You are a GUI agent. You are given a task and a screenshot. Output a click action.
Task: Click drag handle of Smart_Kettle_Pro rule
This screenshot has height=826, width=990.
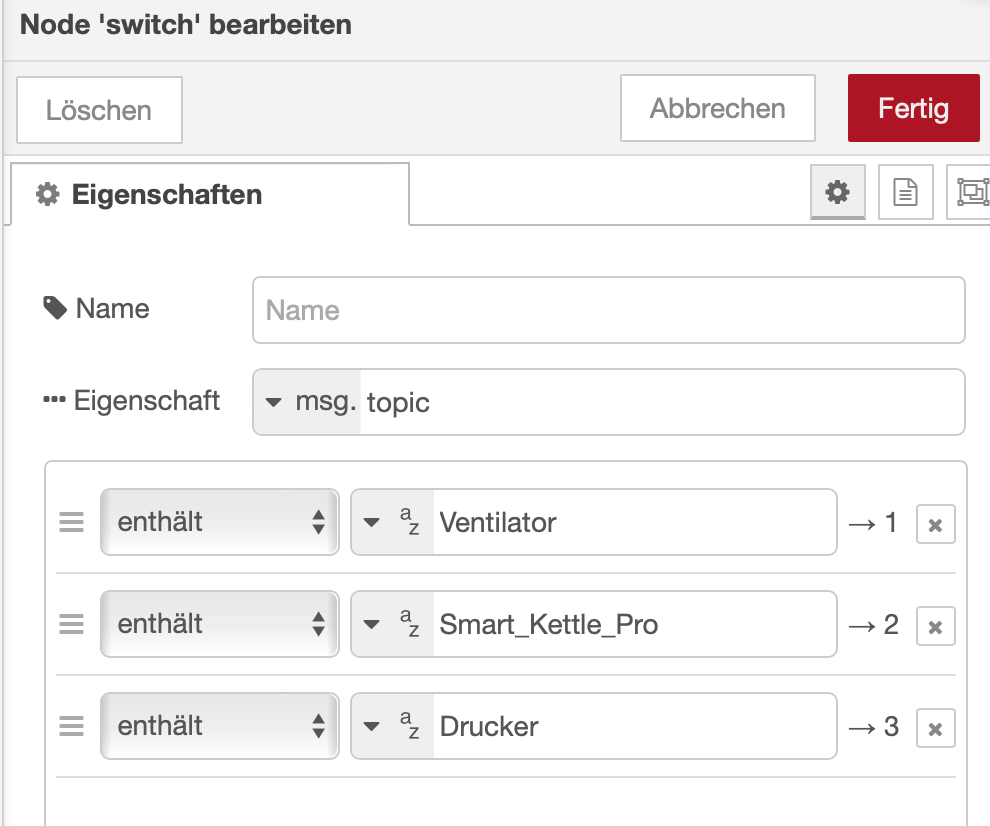click(71, 624)
